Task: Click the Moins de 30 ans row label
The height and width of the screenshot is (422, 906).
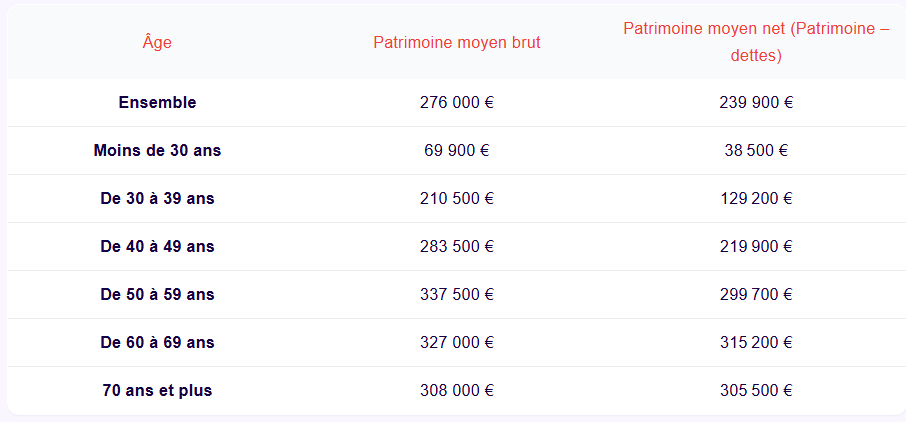Action: coord(157,151)
